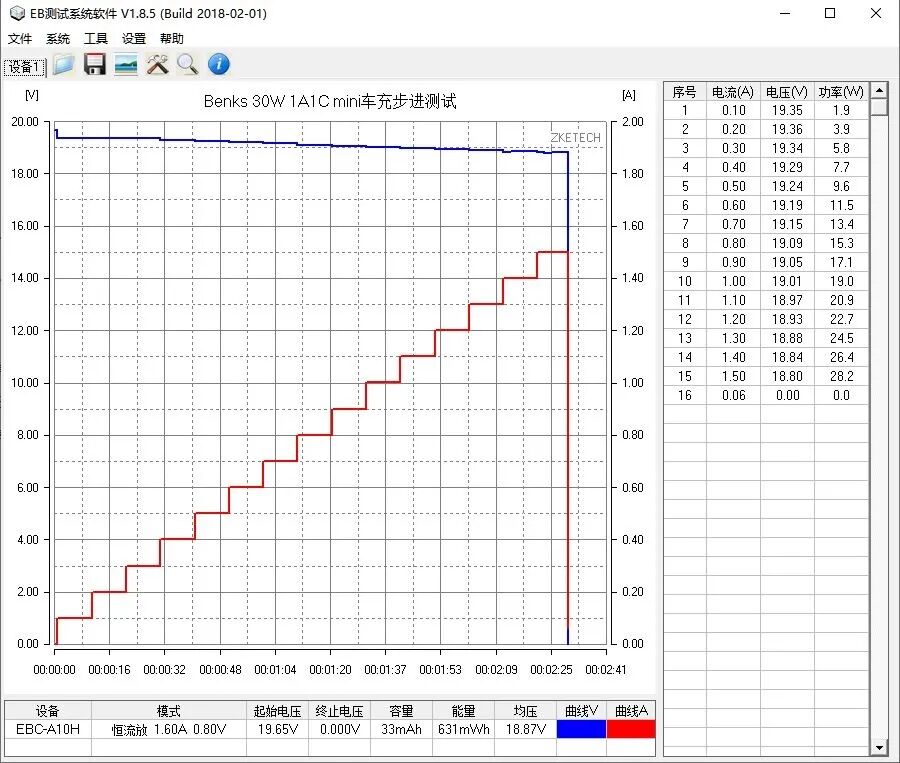The image size is (900, 763).
Task: Click the energy value 631mWh
Action: click(463, 729)
